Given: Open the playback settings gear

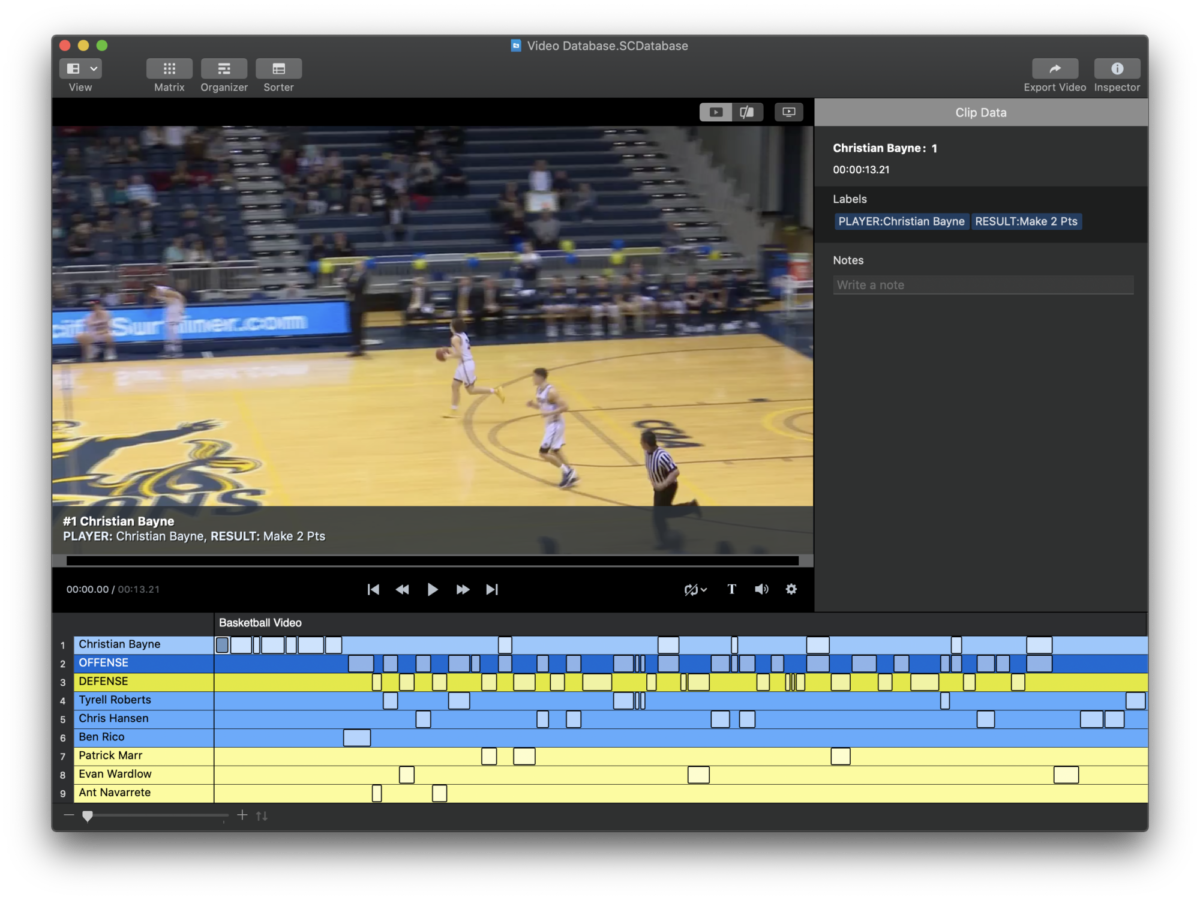Looking at the screenshot, I should [791, 589].
